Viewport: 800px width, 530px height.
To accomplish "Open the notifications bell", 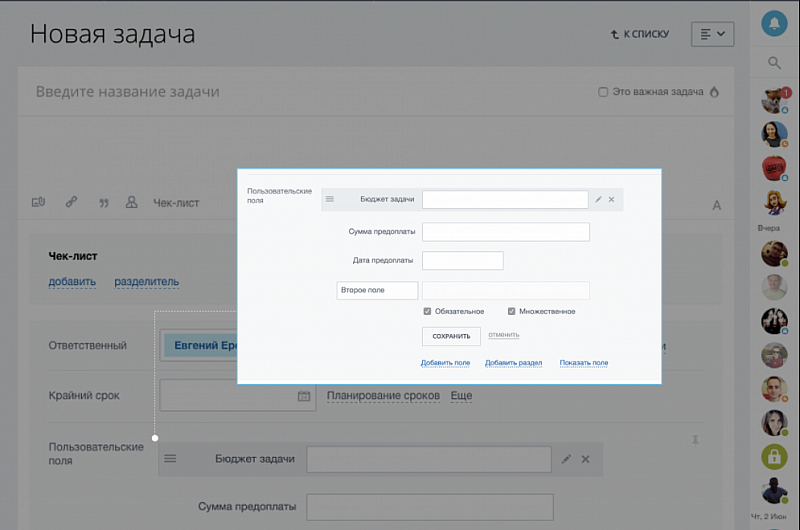I will pyautogui.click(x=774, y=23).
